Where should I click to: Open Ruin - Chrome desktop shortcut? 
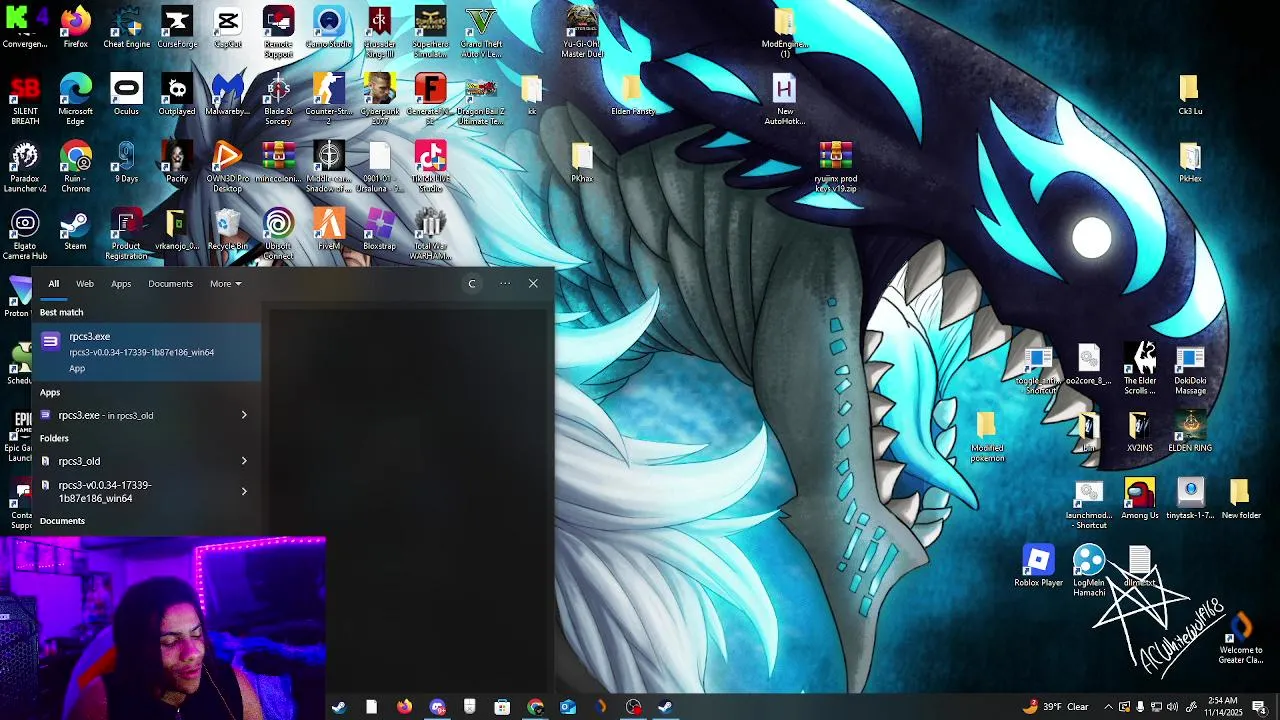[75, 167]
